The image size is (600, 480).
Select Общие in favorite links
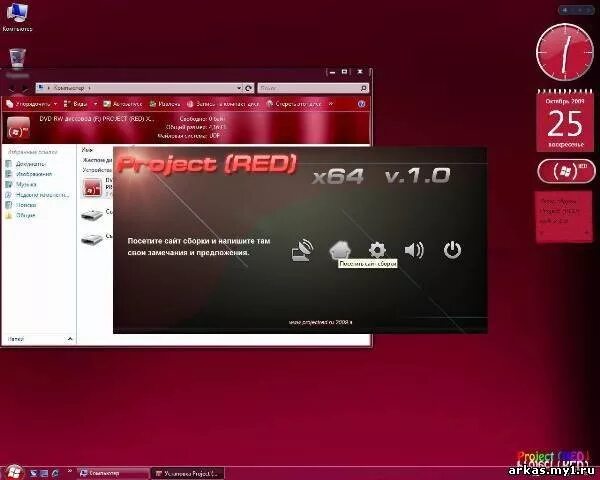coord(21,216)
